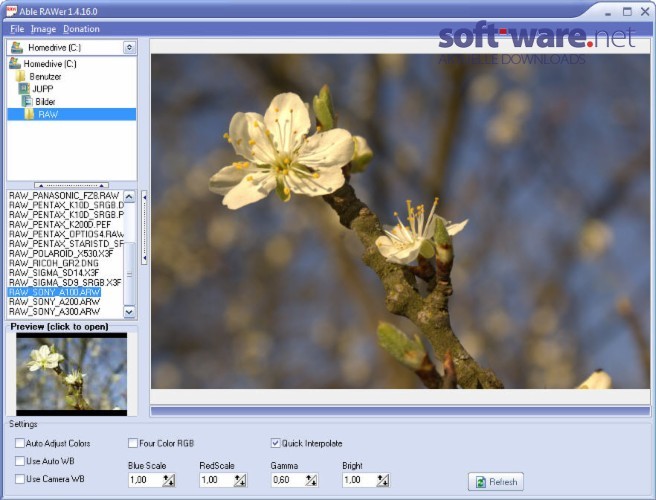The image size is (656, 500).
Task: Select file RAW_SONY_A100.ARW
Action: click(54, 292)
